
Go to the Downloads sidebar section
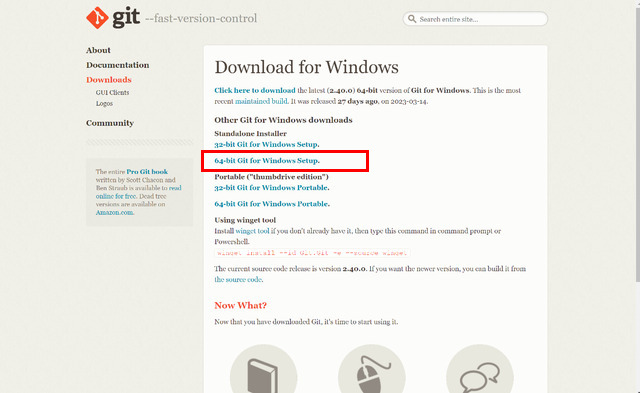(109, 80)
